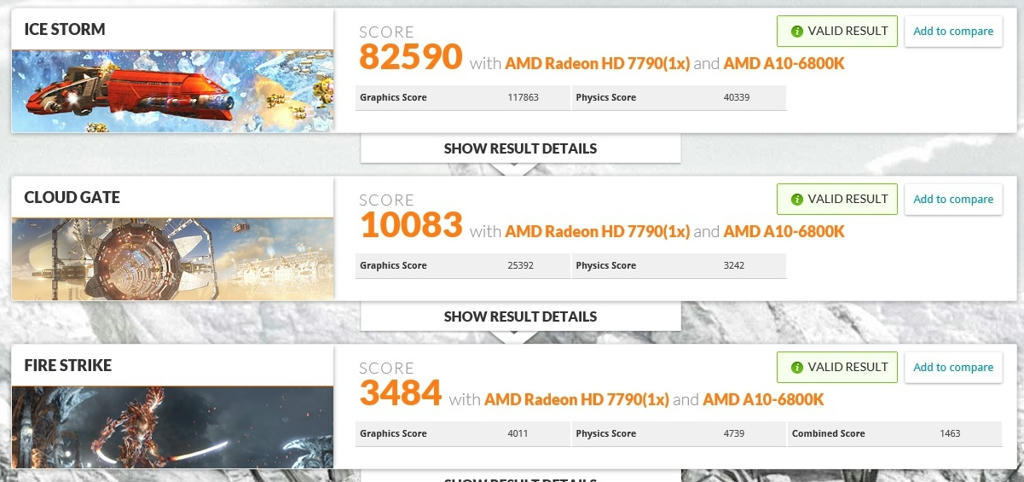Select the CLOUD GATE heading

72,197
